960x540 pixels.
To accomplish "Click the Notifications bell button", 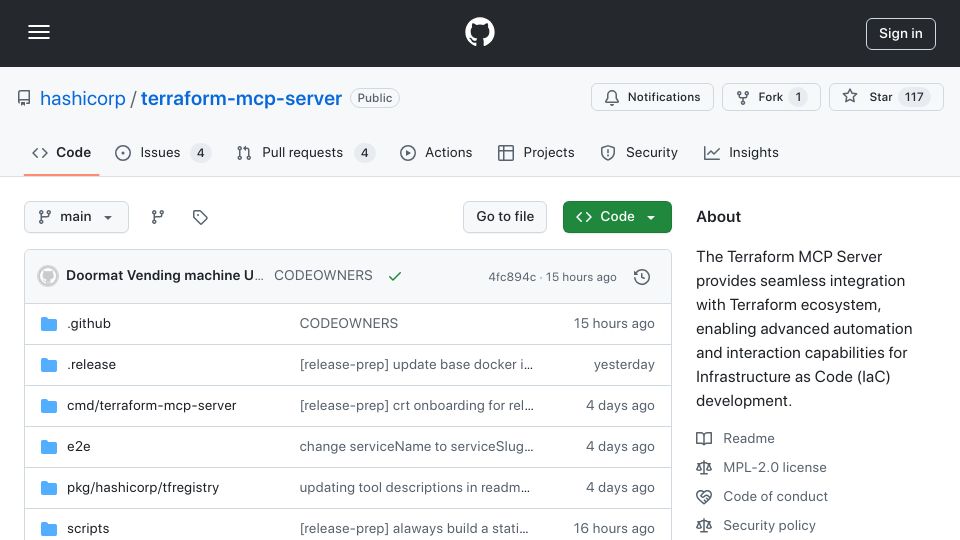I will [x=652, y=97].
